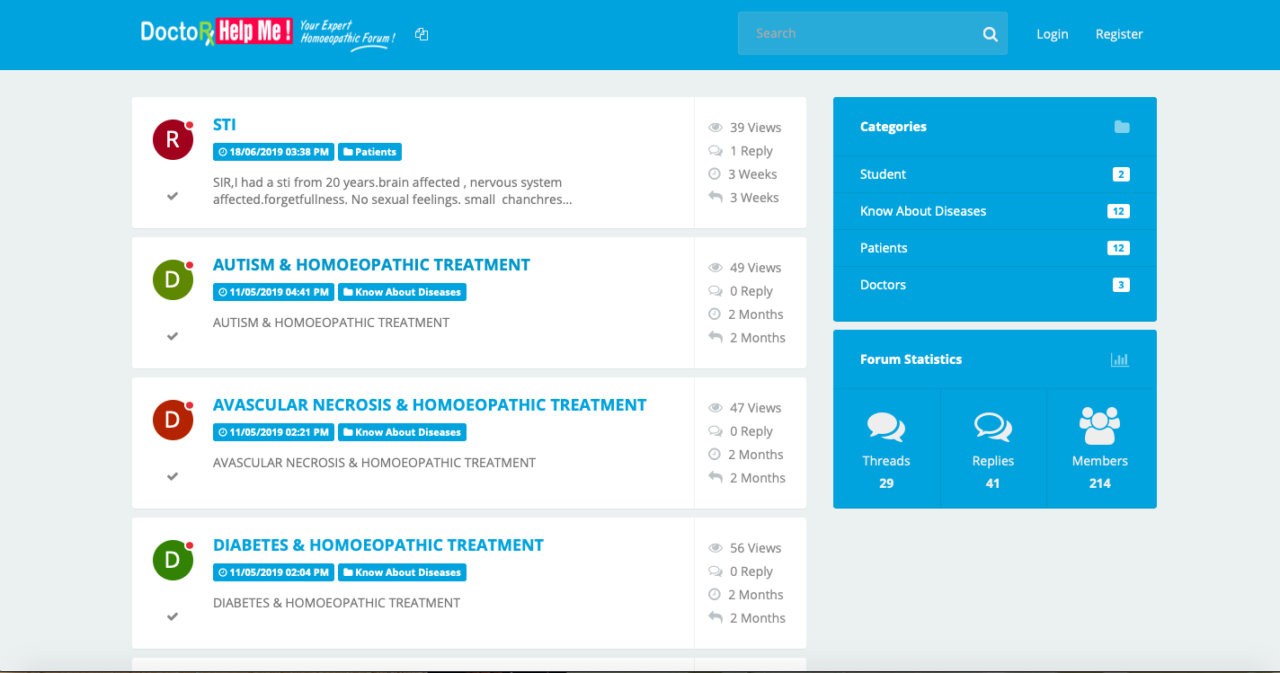Click the Login link
Screen dimensions: 1280x673
[1052, 33]
